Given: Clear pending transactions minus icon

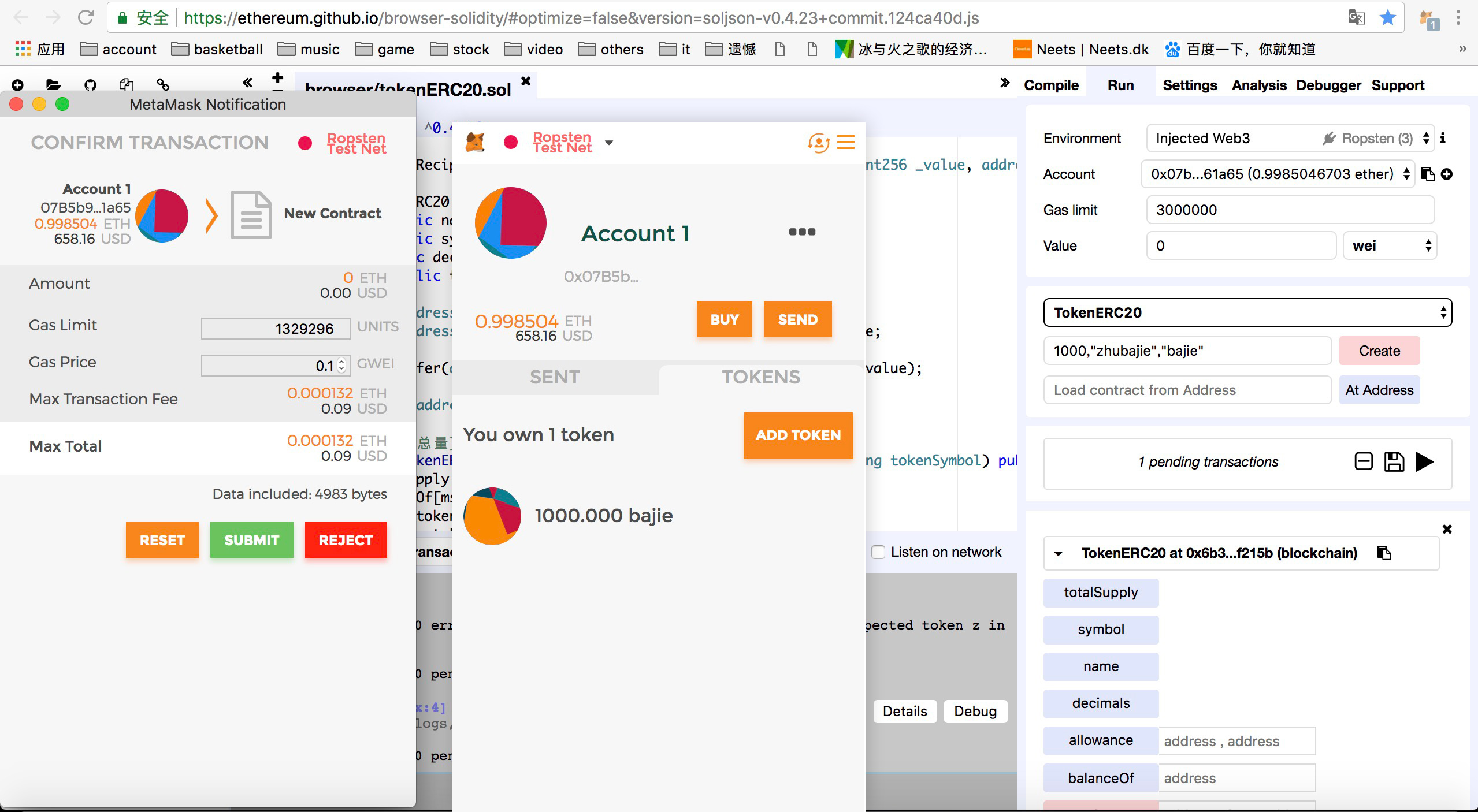Looking at the screenshot, I should (x=1364, y=461).
